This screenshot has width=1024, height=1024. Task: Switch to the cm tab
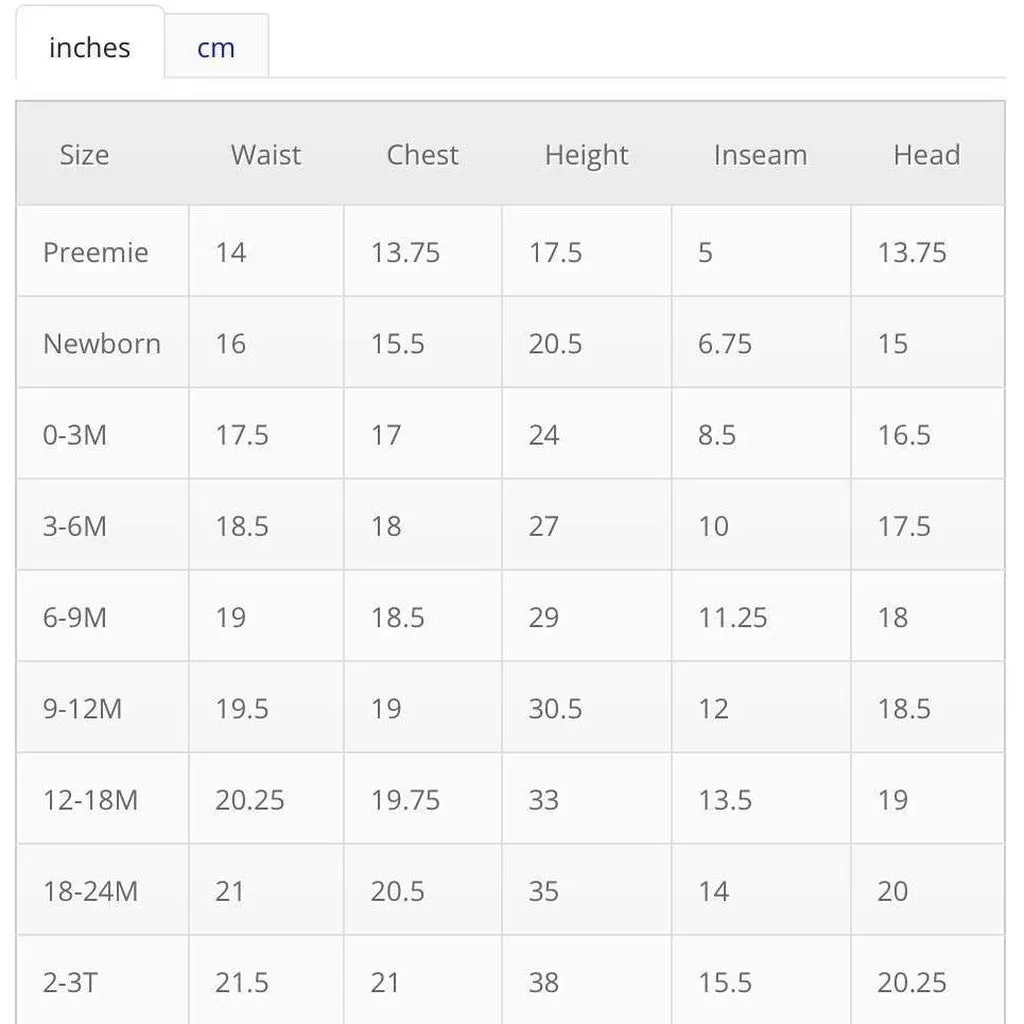tap(216, 46)
